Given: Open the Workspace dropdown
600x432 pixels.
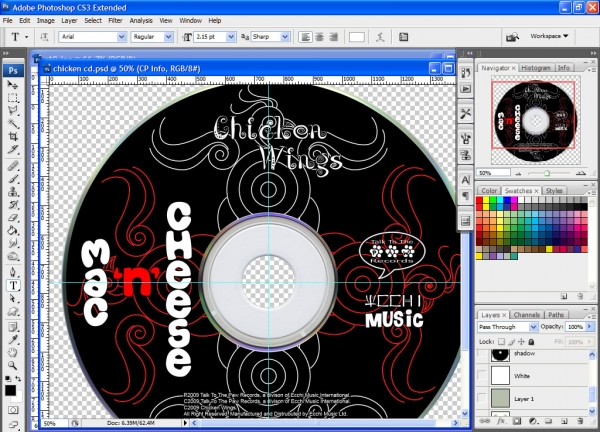Looking at the screenshot, I should pyautogui.click(x=549, y=36).
